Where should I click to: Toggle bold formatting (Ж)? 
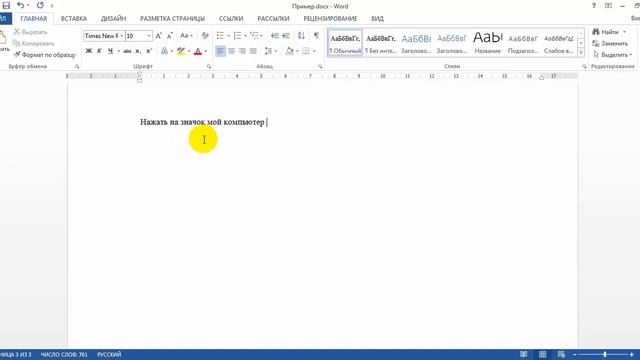(89, 51)
